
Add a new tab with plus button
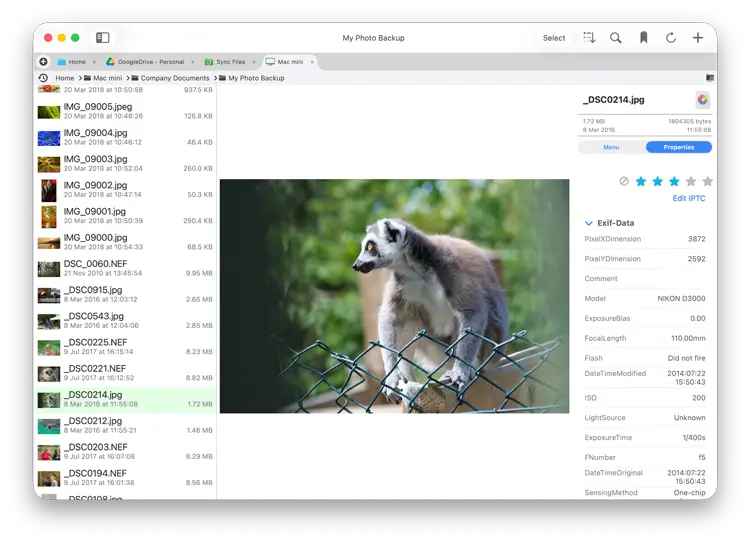(x=43, y=62)
